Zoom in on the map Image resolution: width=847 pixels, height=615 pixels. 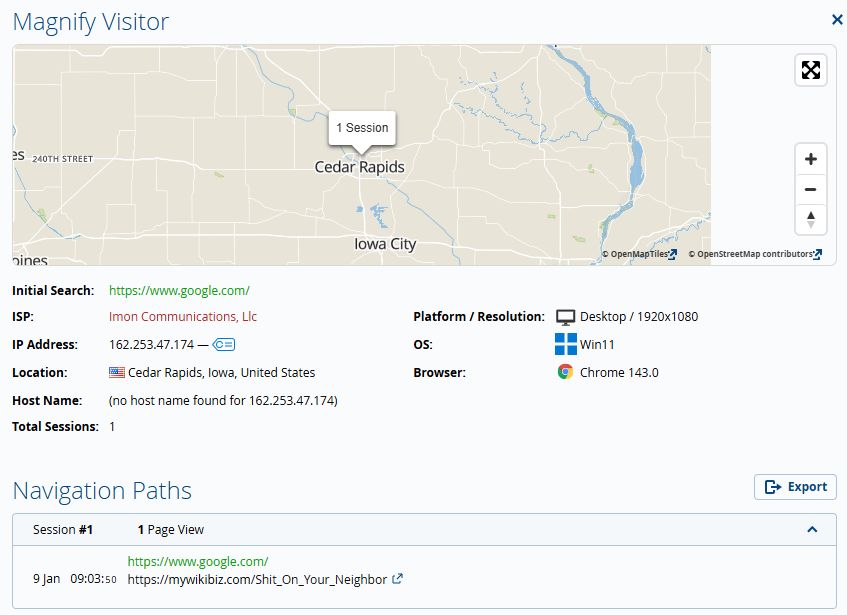point(810,159)
